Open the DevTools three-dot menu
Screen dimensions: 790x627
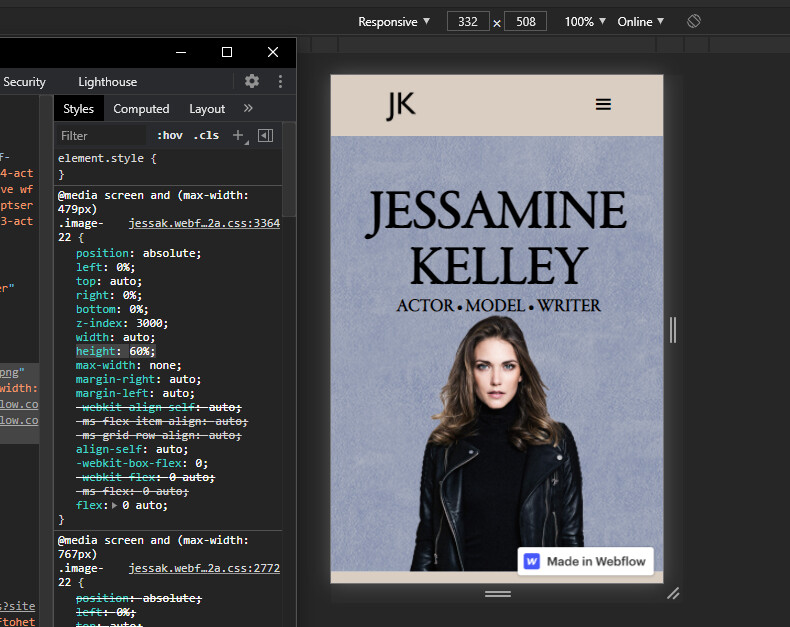point(280,81)
